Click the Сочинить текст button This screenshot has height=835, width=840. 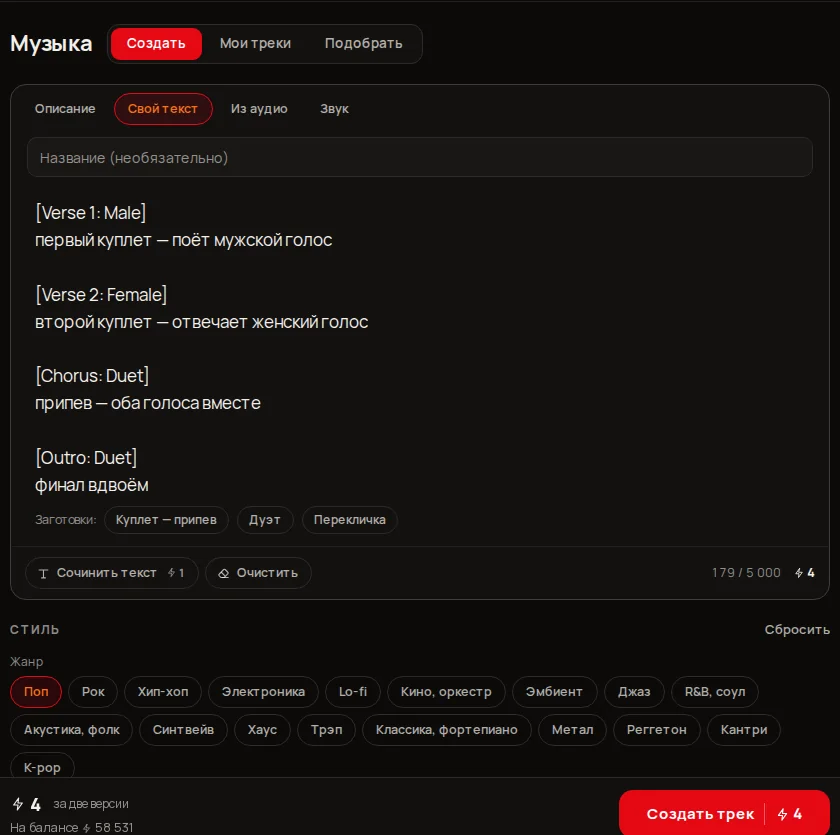point(112,573)
